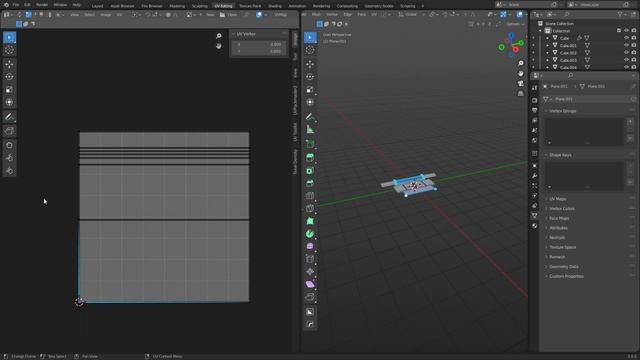Select the Relax tool in UV editor
Image resolution: width=640 pixels, height=360 pixels.
9,158
